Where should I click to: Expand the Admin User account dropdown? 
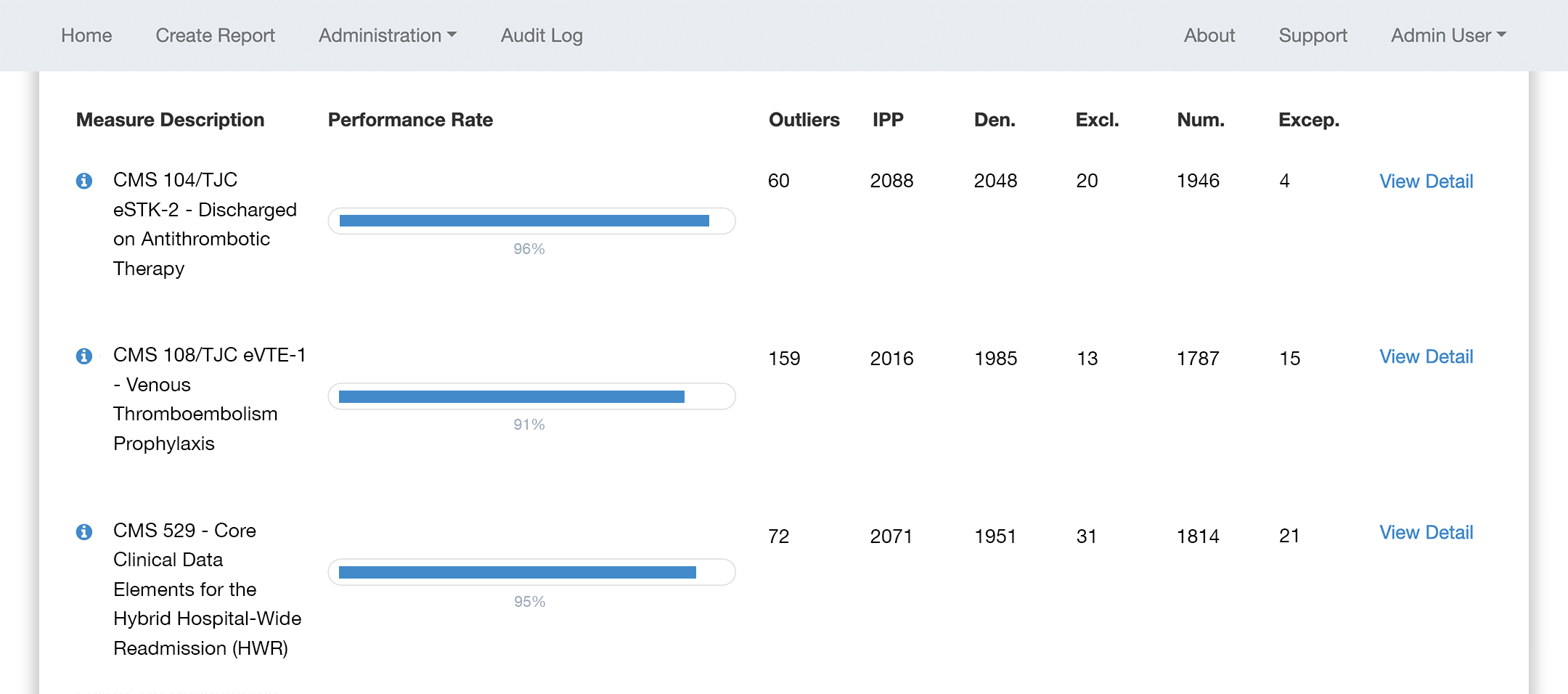coord(1448,36)
